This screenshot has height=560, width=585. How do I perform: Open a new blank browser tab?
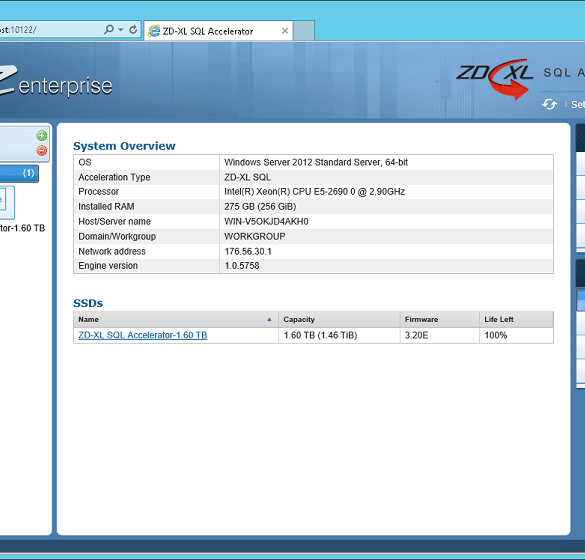coord(304,31)
